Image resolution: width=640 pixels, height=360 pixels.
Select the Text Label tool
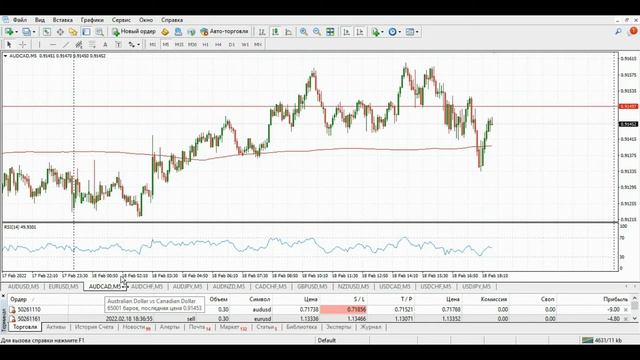pyautogui.click(x=118, y=44)
